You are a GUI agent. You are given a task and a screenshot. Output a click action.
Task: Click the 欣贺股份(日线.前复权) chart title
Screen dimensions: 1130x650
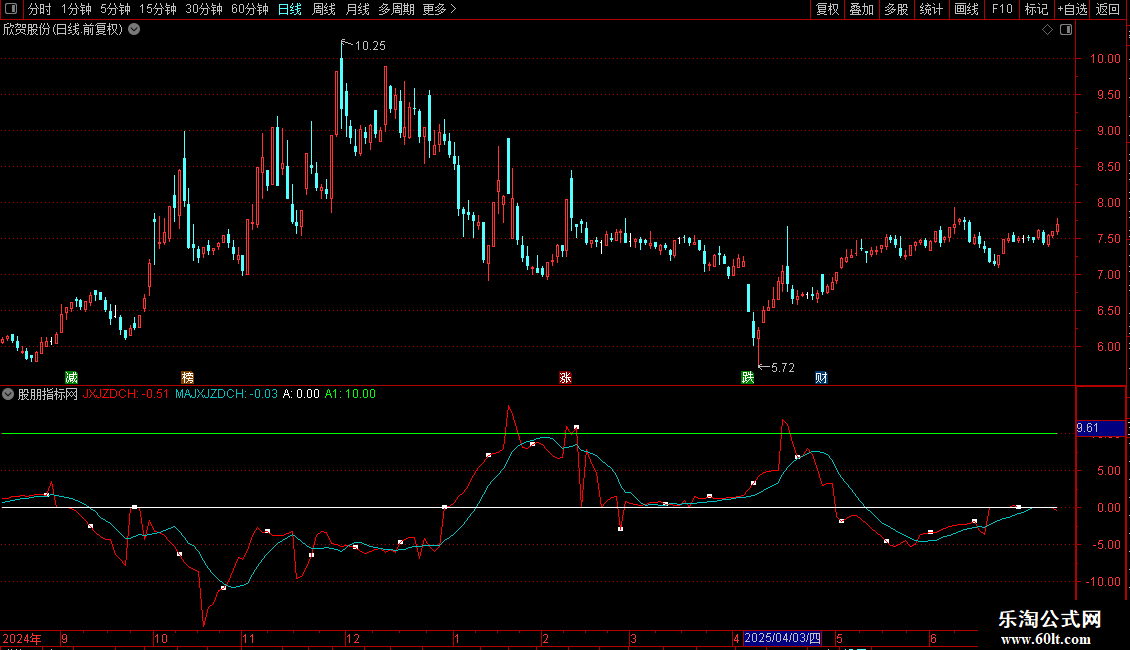point(63,30)
